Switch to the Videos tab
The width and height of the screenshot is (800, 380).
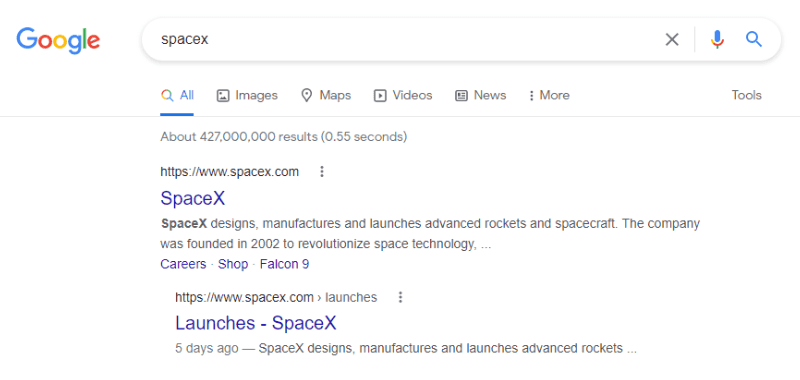tap(403, 95)
